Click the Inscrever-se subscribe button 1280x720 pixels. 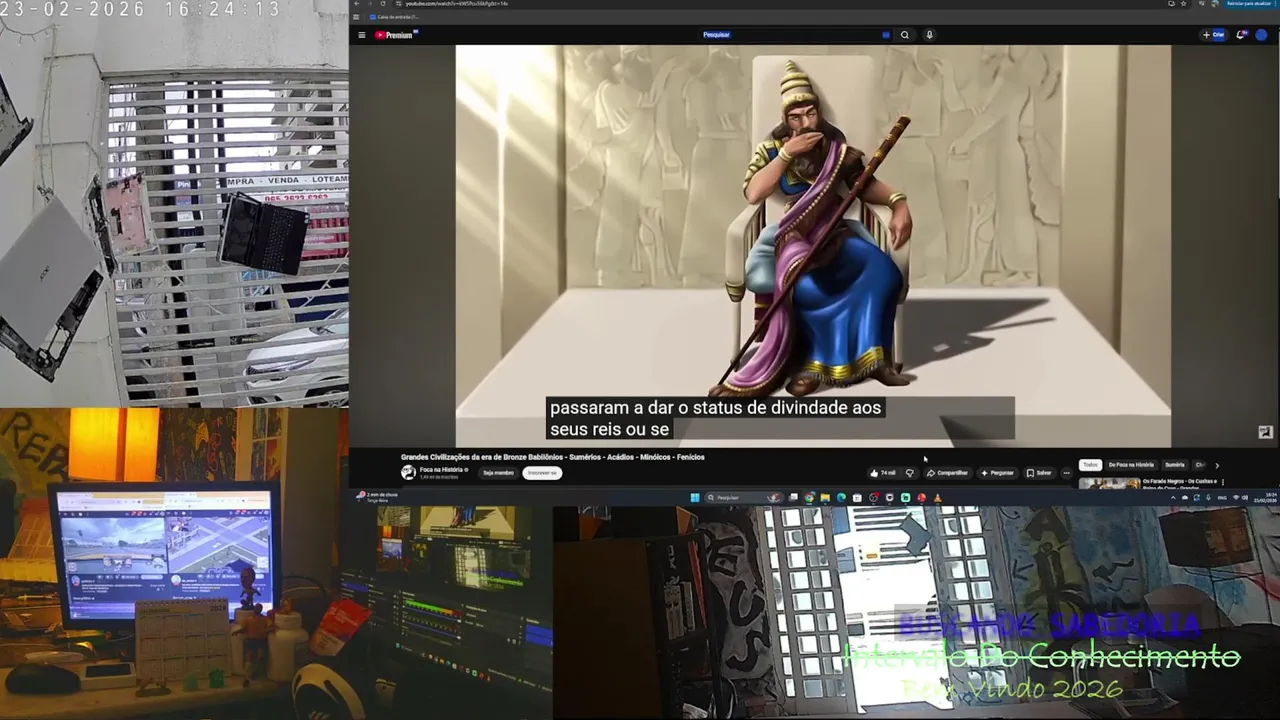542,473
